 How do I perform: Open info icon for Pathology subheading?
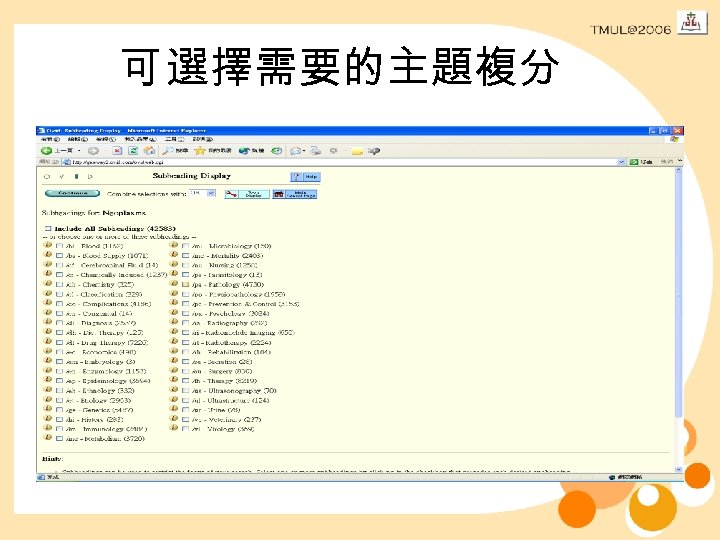tap(174, 283)
